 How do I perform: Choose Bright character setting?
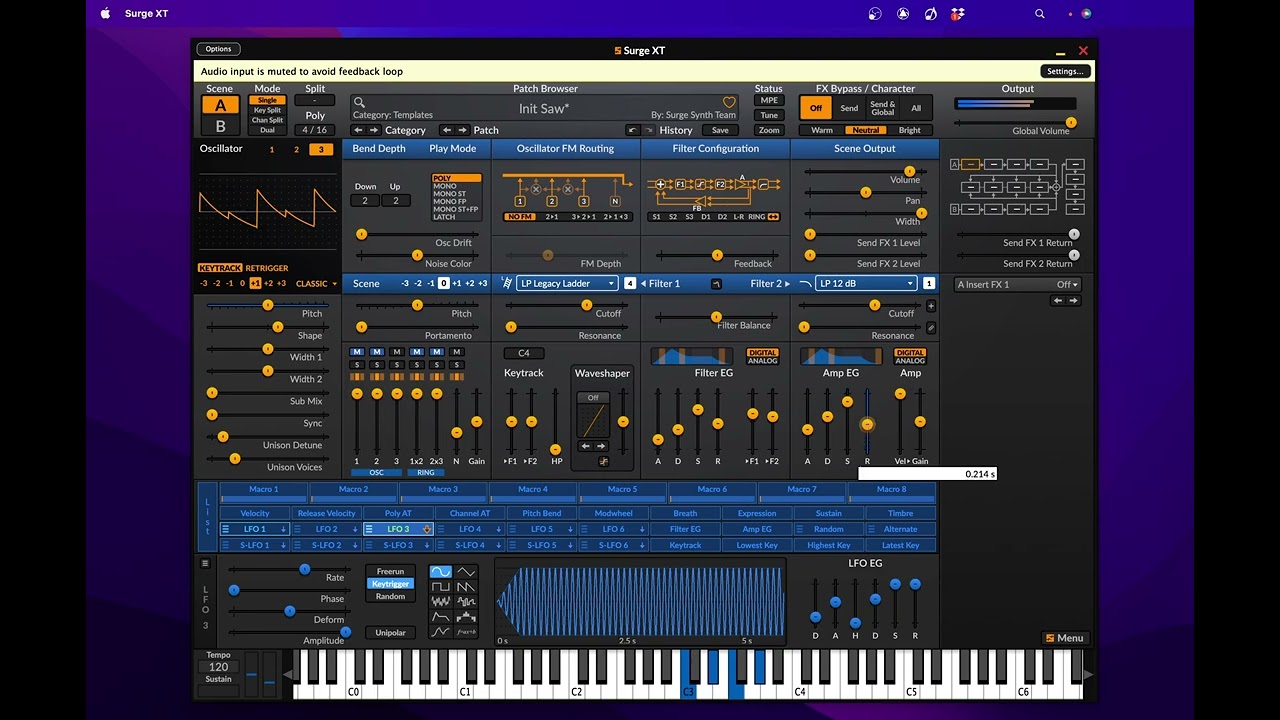pos(910,130)
